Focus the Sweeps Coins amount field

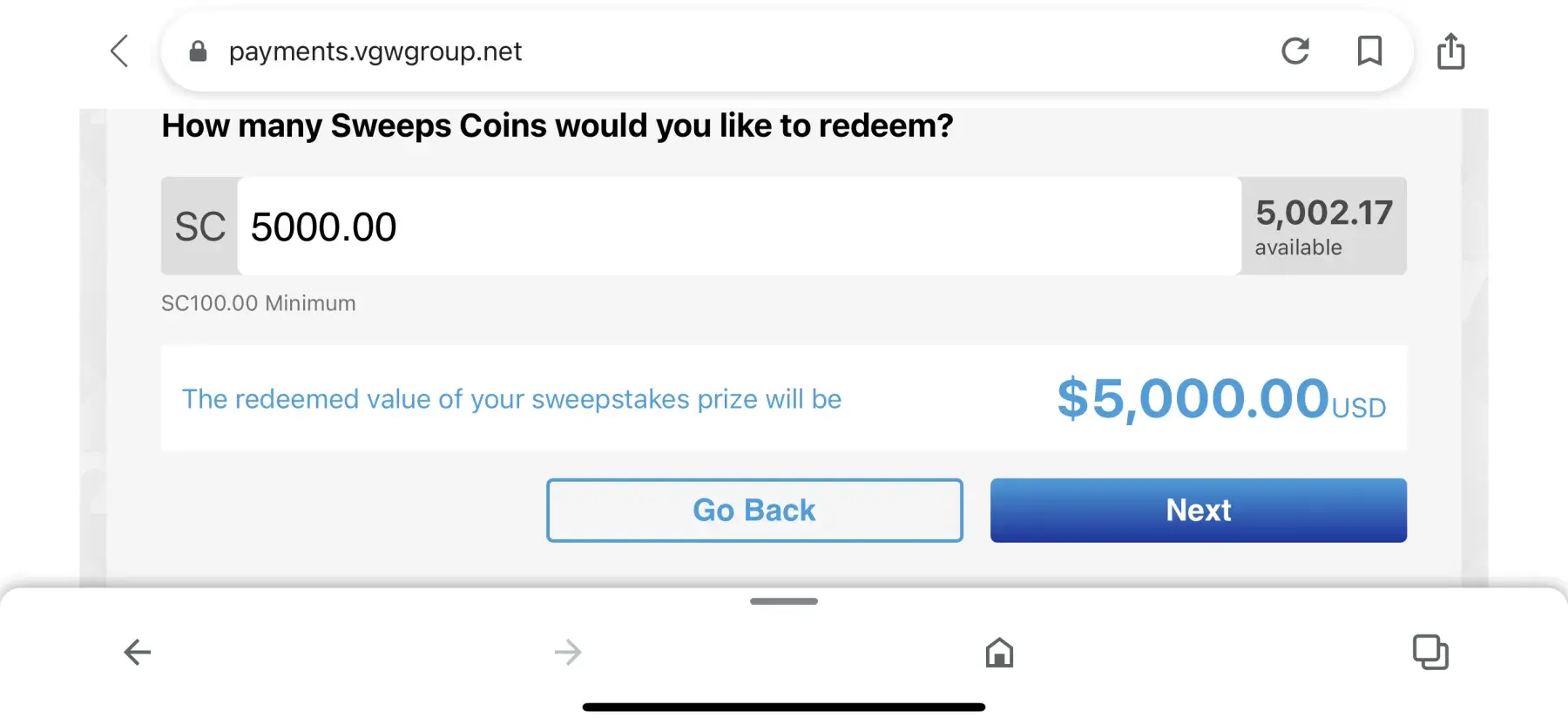click(x=739, y=227)
